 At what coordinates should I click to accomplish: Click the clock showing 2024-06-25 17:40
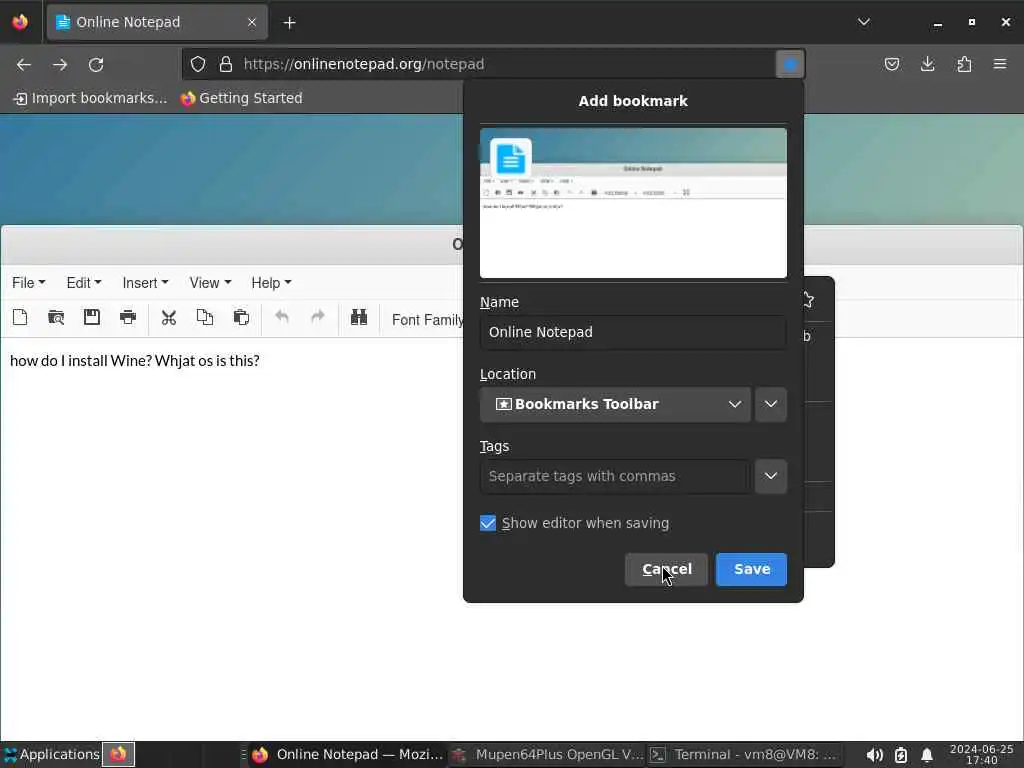click(x=982, y=755)
